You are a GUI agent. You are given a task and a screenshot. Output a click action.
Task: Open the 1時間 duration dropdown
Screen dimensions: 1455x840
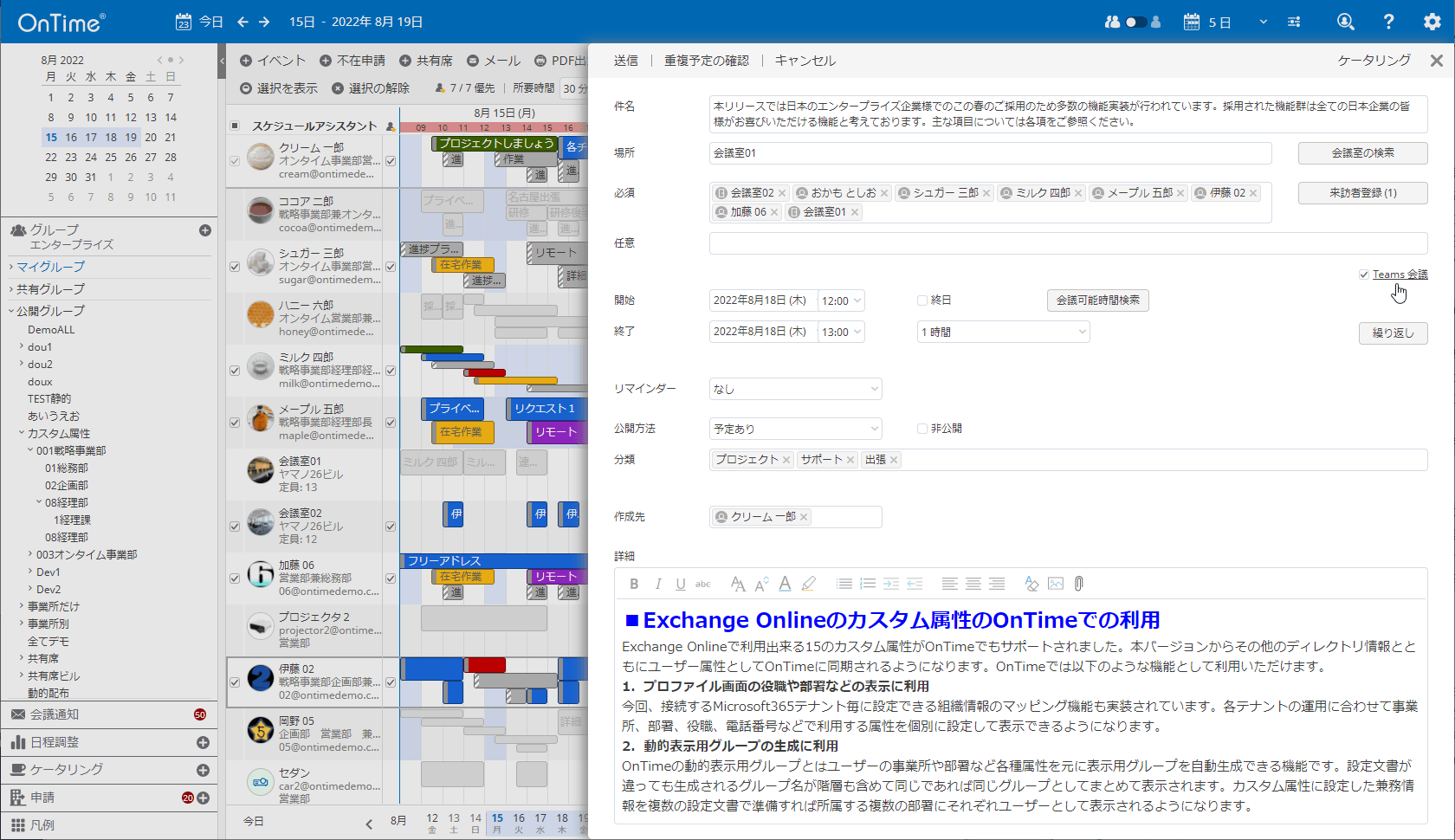(x=1003, y=331)
